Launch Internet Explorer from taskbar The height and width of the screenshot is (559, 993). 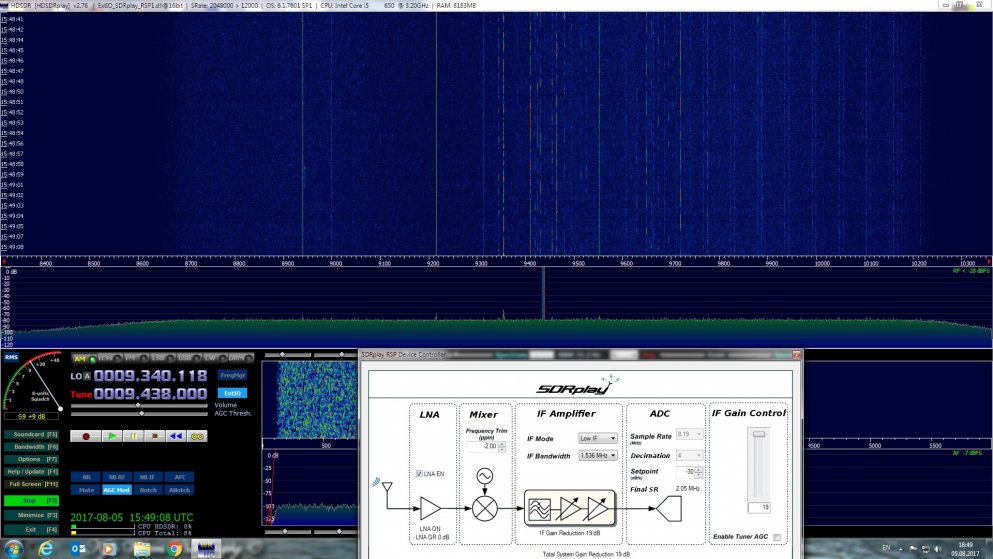(x=46, y=549)
